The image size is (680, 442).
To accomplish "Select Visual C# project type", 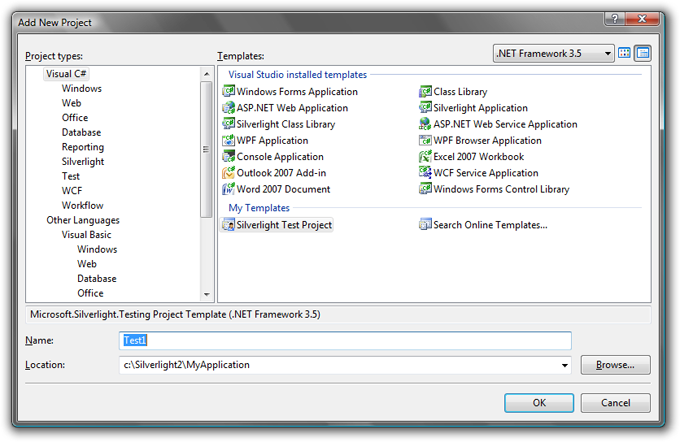I will 66,74.
